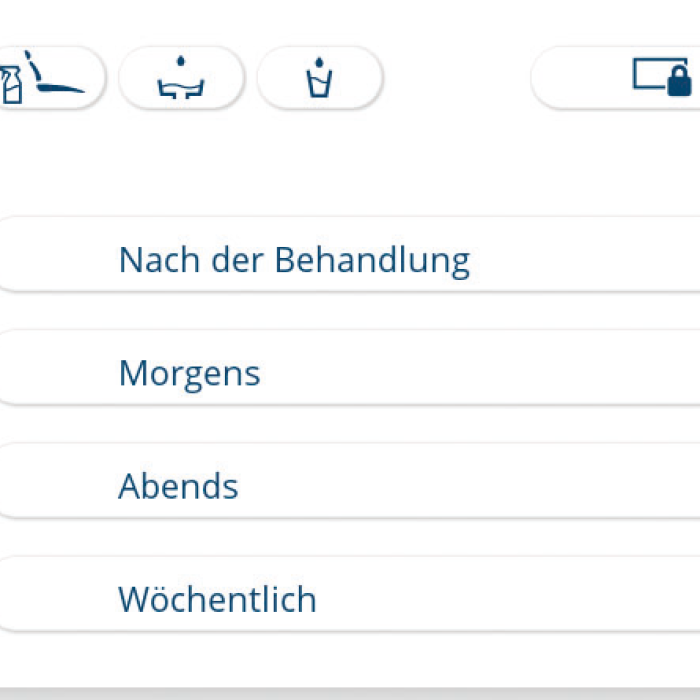The image size is (700, 700).
Task: Click the screen lock icon
Action: click(661, 76)
